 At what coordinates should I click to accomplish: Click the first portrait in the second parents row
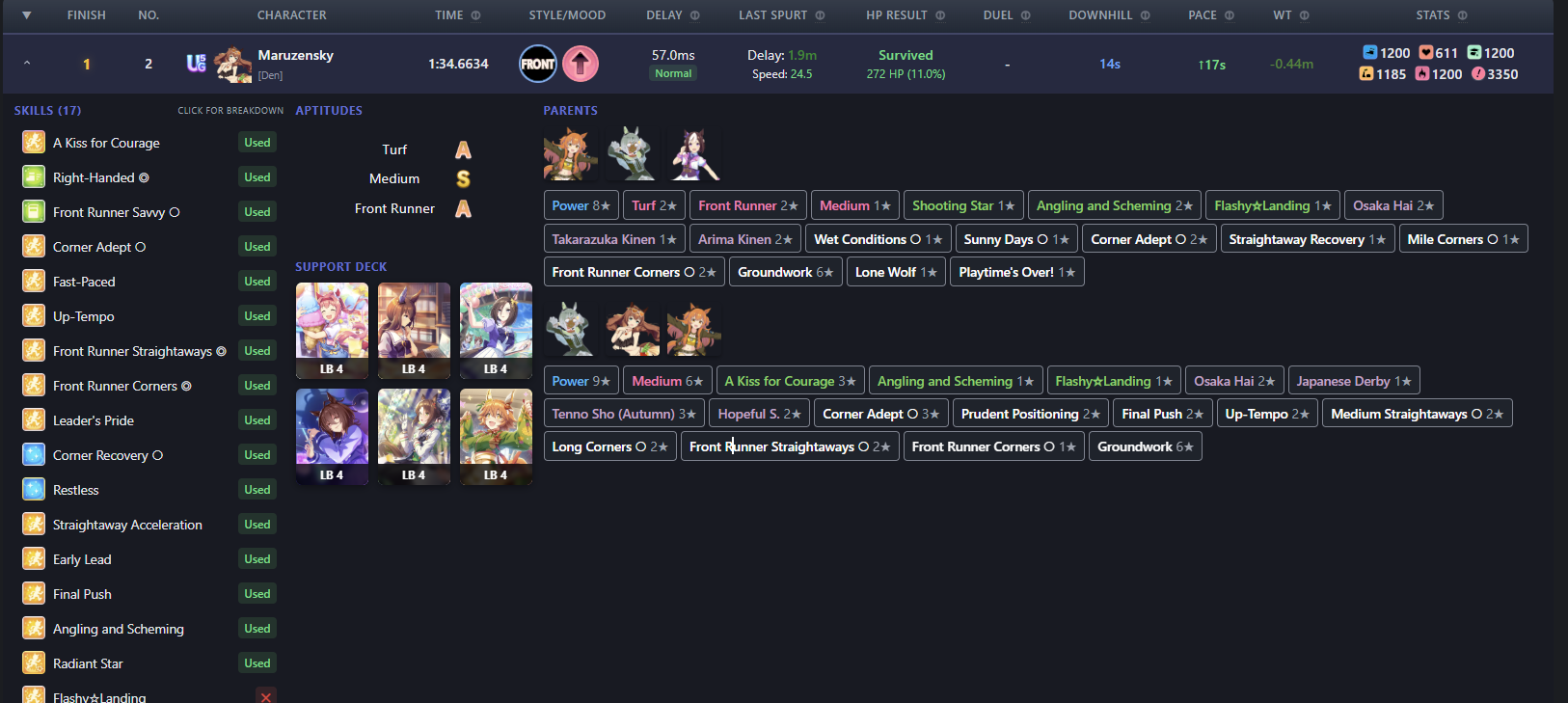coord(571,330)
